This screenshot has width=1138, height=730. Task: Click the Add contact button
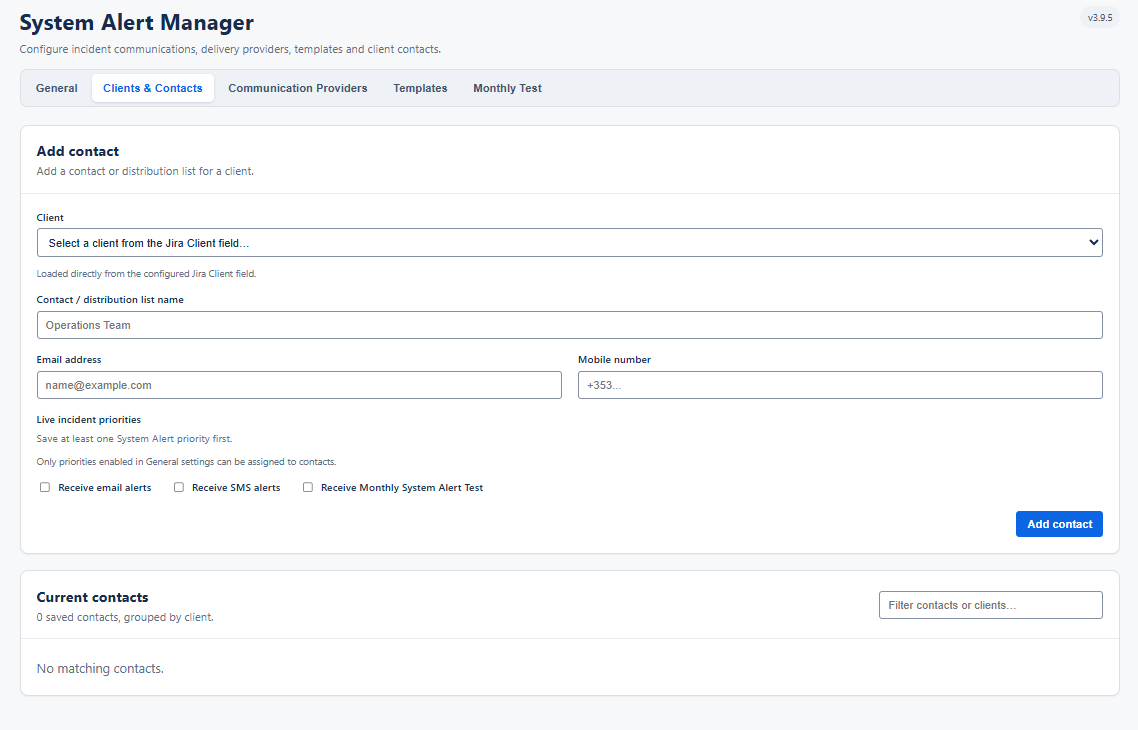pos(1059,524)
